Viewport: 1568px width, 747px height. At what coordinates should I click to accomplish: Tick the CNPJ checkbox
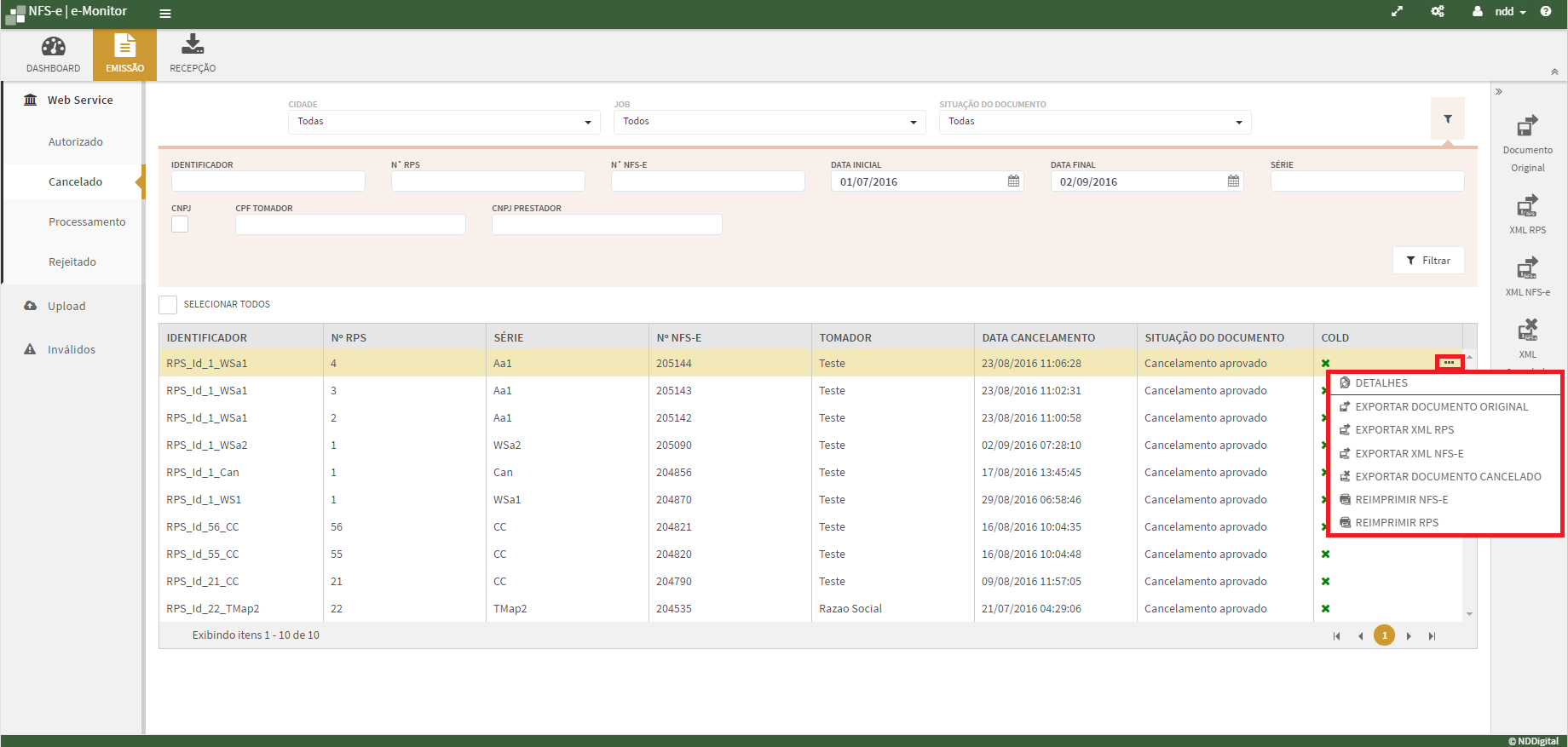tap(180, 224)
